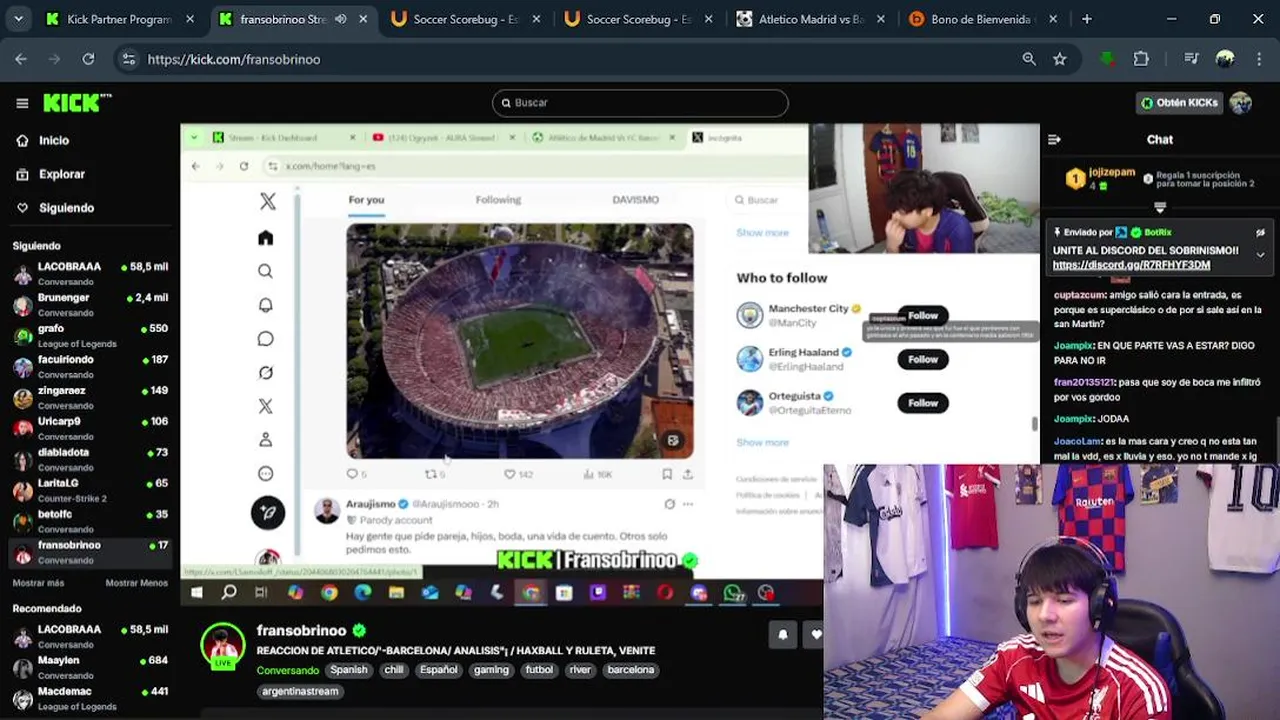The height and width of the screenshot is (720, 1280).
Task: Click the argentinastream tag
Action: [300, 691]
